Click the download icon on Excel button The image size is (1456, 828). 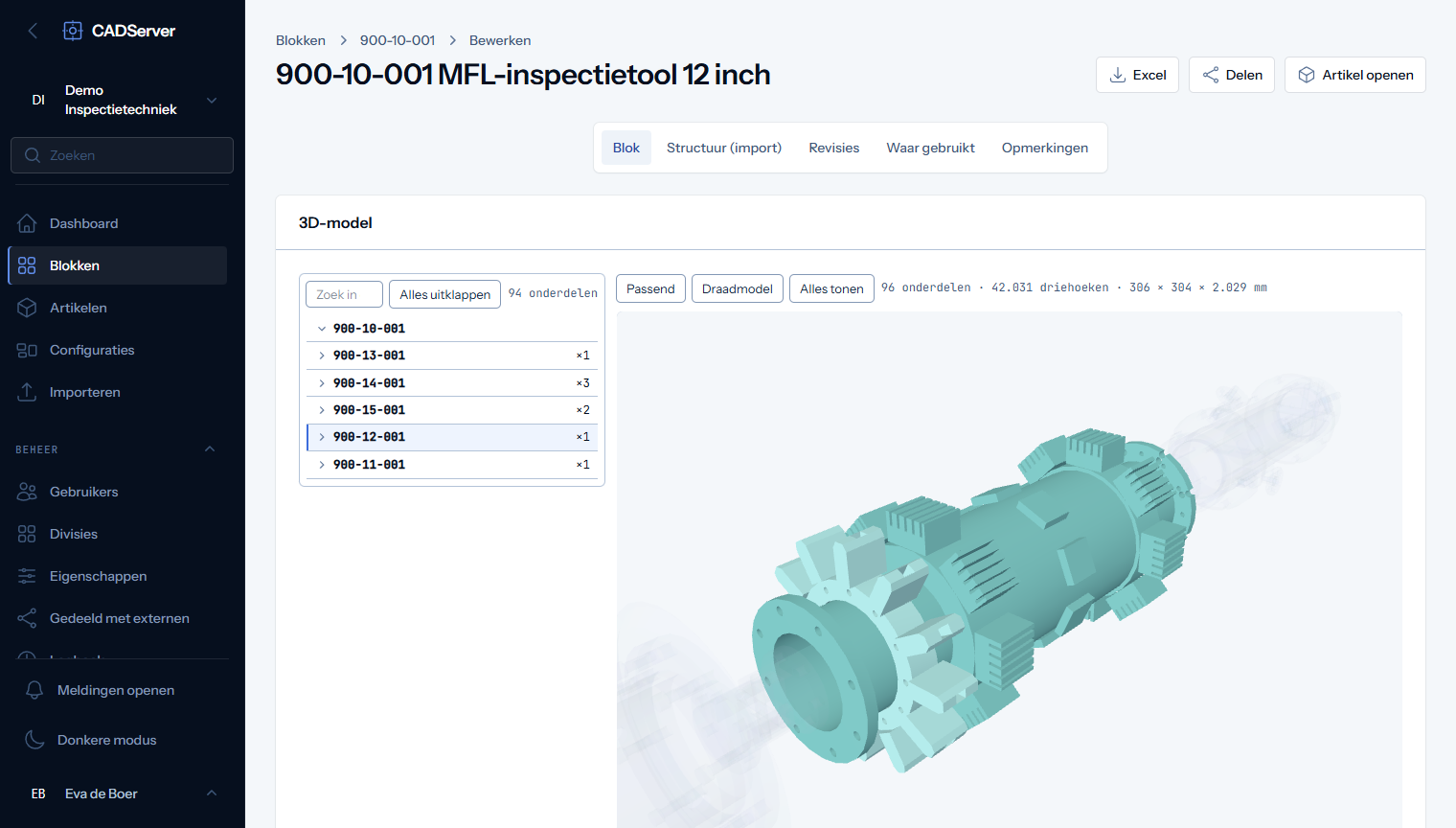tap(1117, 75)
